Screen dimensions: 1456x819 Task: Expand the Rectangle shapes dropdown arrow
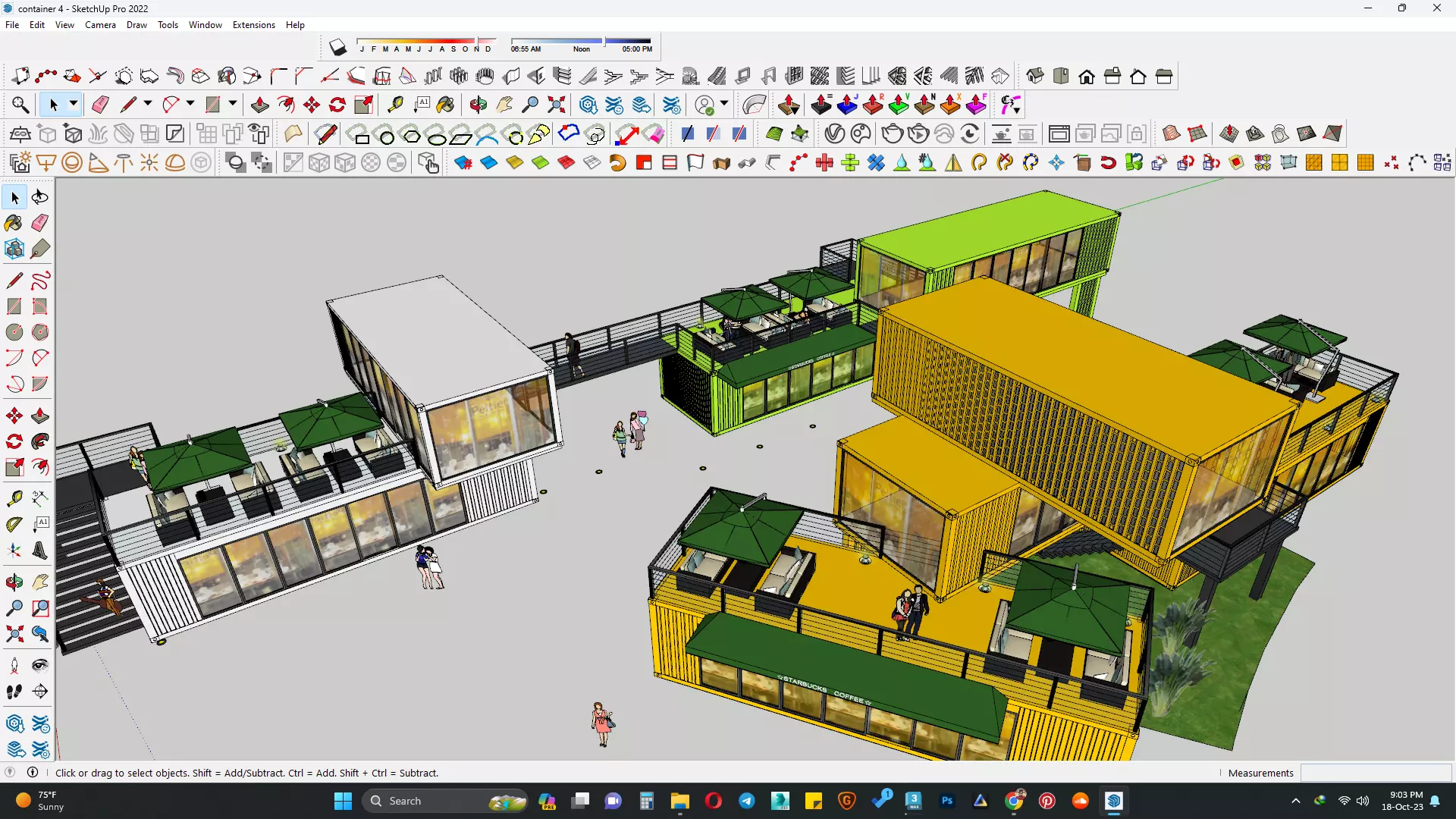pos(233,104)
